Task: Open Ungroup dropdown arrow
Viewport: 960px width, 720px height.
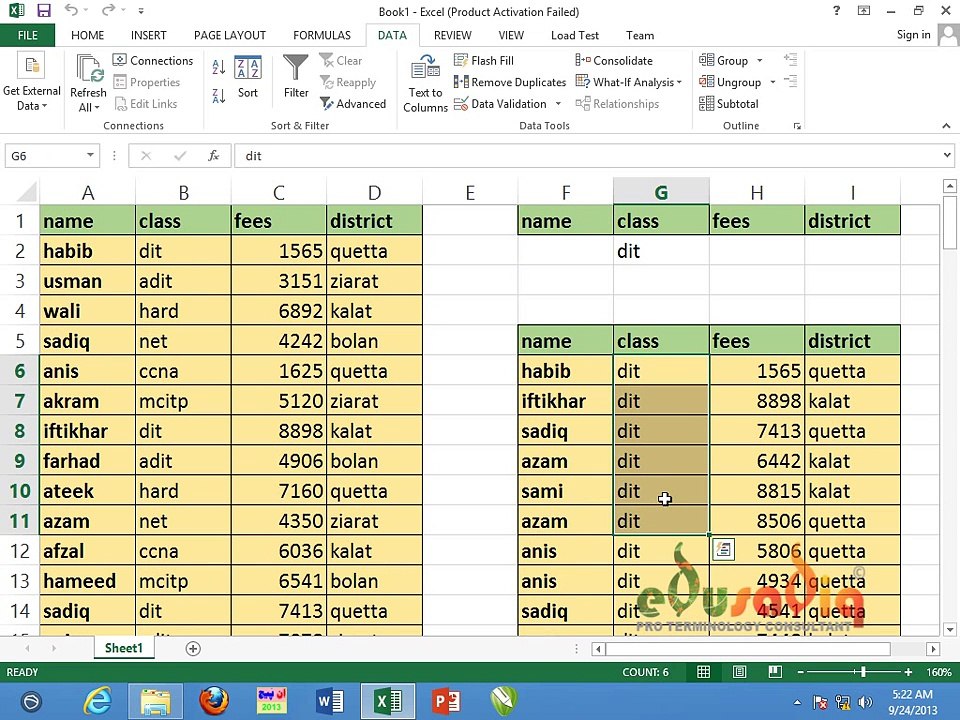Action: point(773,82)
